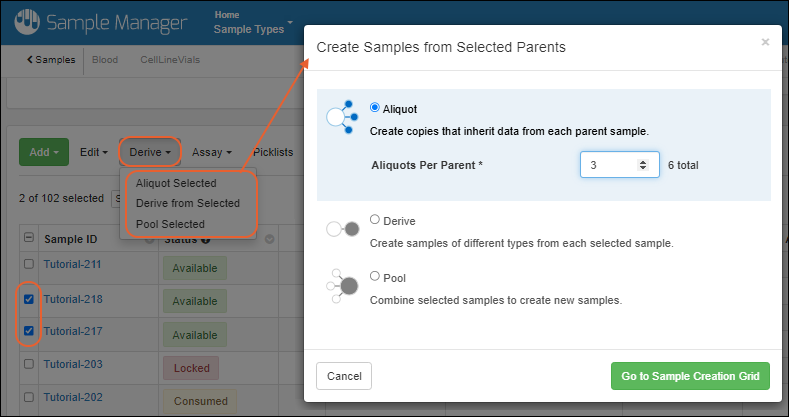
Task: Open the Assay dropdown menu
Action: (x=212, y=152)
